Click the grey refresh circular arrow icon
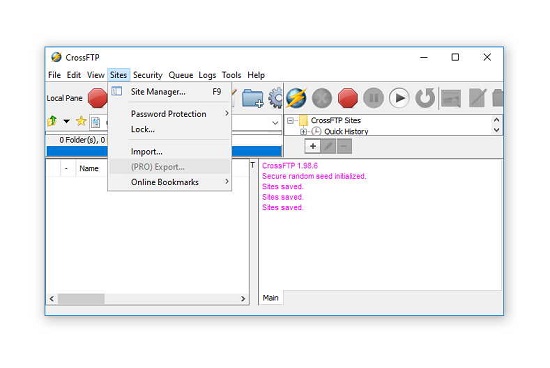The width and height of the screenshot is (550, 368). (x=425, y=98)
